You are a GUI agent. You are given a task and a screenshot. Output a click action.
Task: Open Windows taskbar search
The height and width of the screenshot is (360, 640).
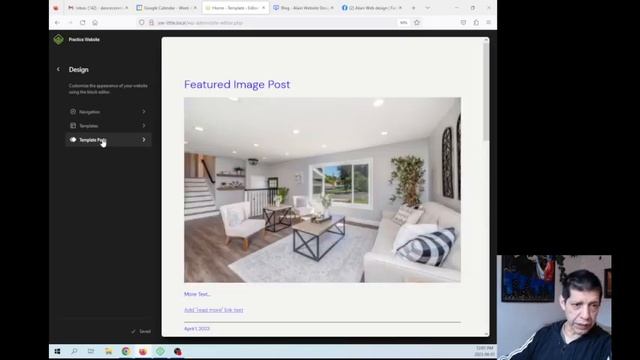[x=74, y=351]
